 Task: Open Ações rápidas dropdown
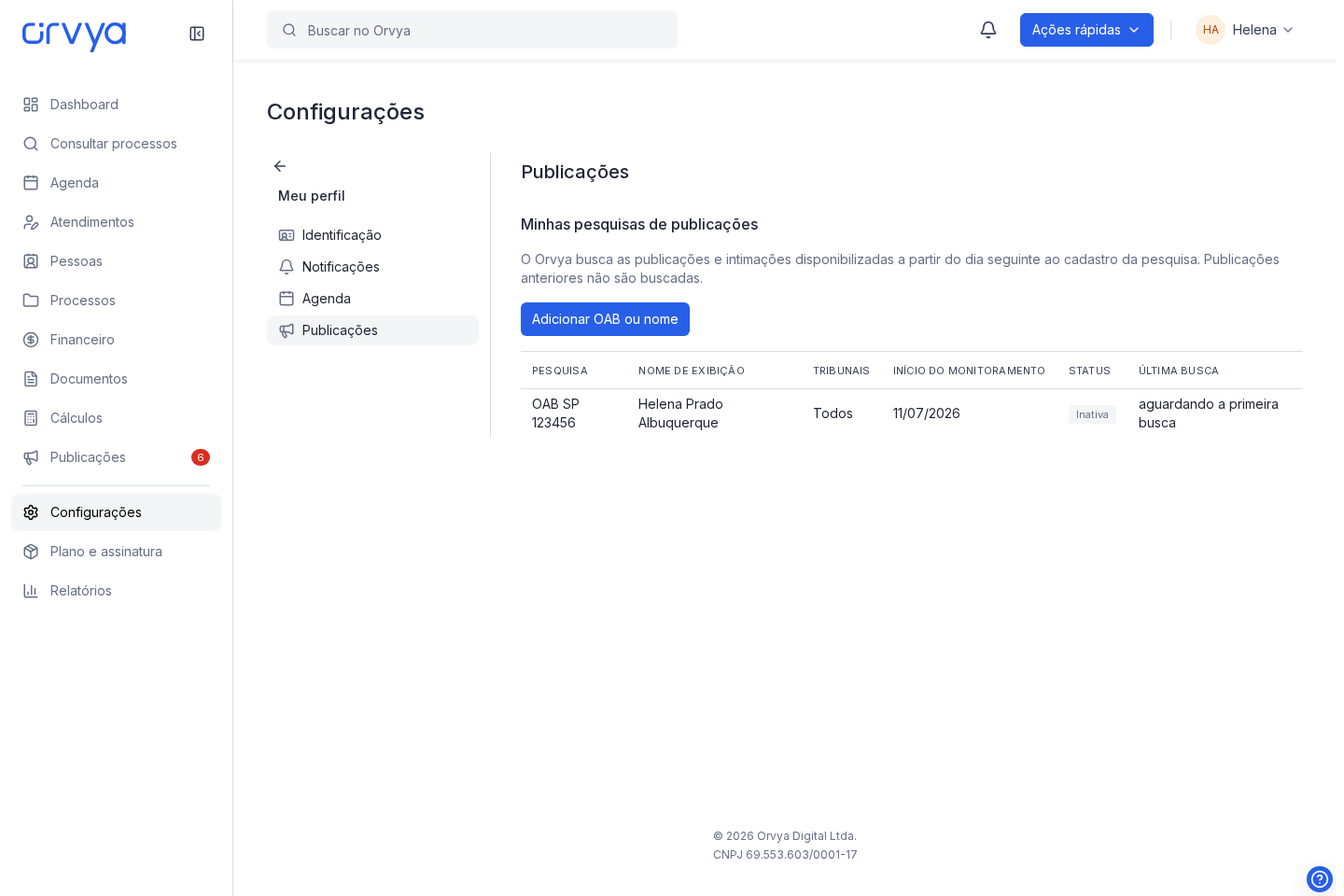pyautogui.click(x=1086, y=30)
